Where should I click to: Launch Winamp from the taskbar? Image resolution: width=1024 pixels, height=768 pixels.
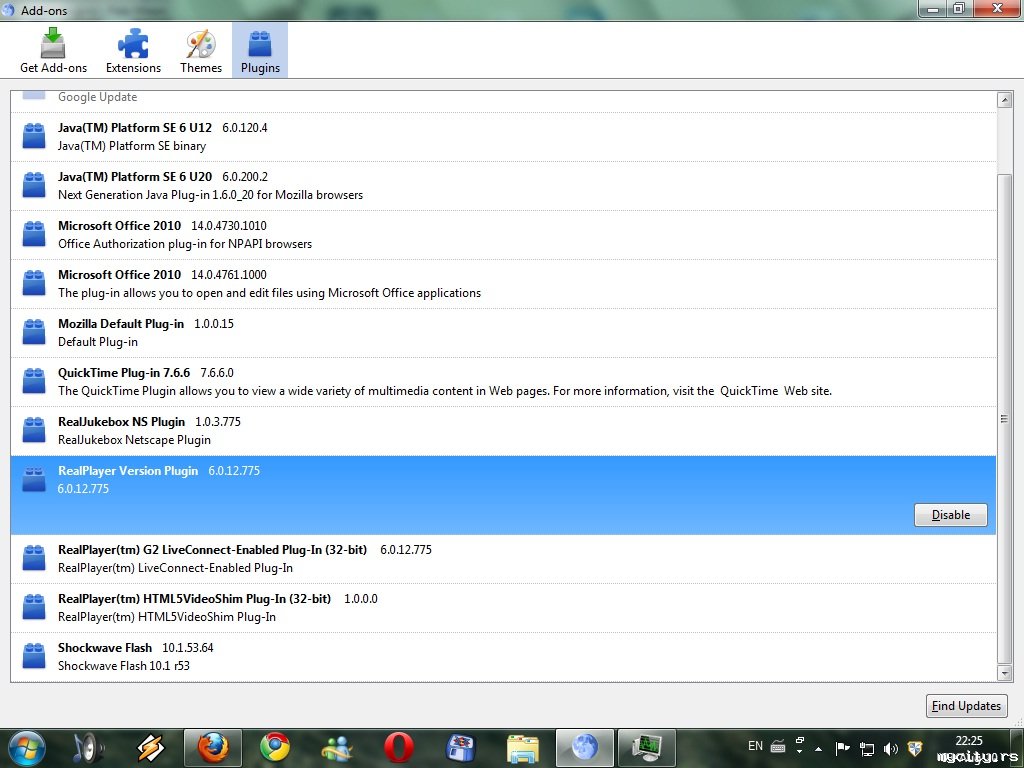click(150, 748)
